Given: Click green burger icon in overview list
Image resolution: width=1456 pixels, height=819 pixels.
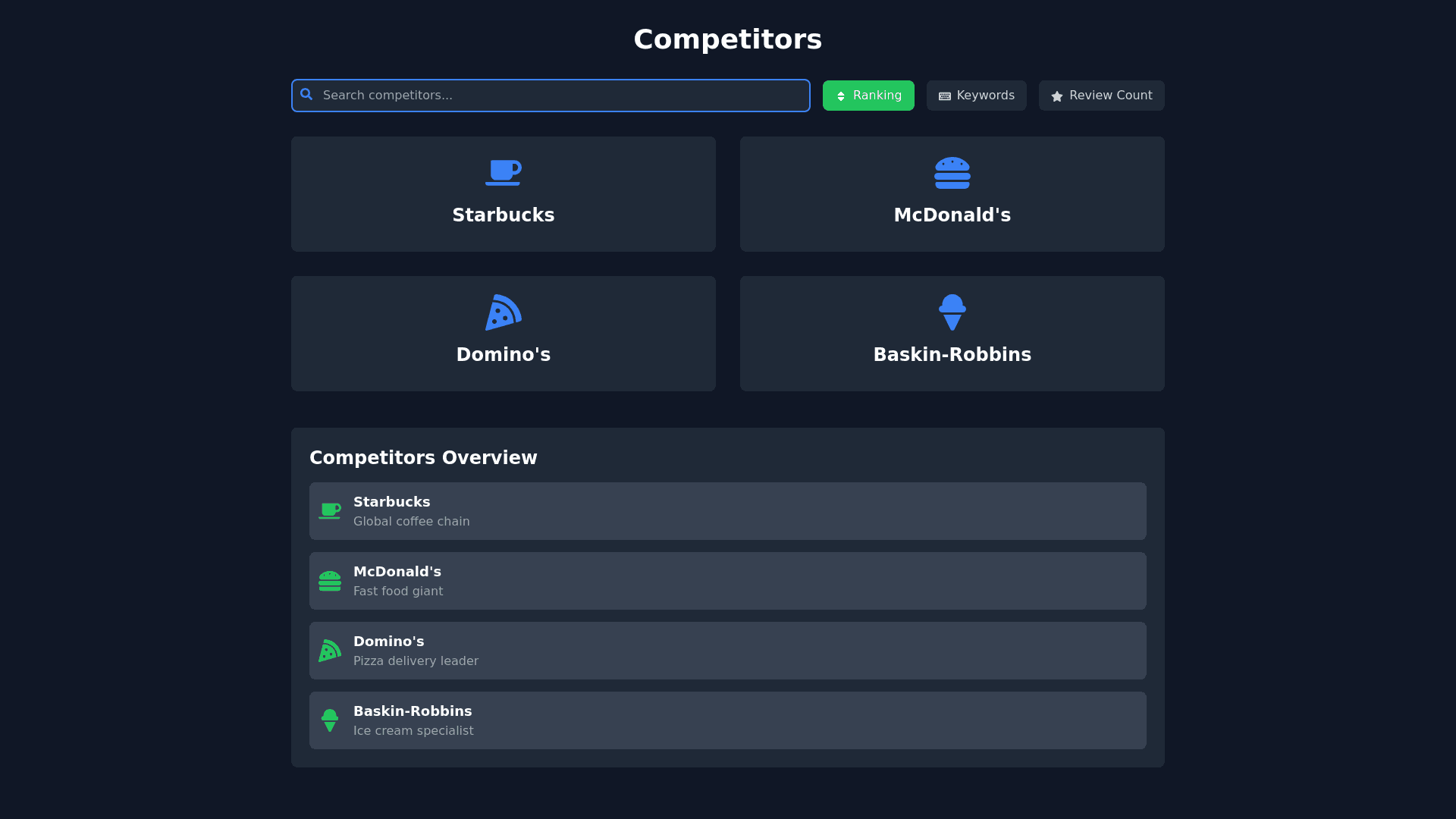Looking at the screenshot, I should [x=330, y=581].
